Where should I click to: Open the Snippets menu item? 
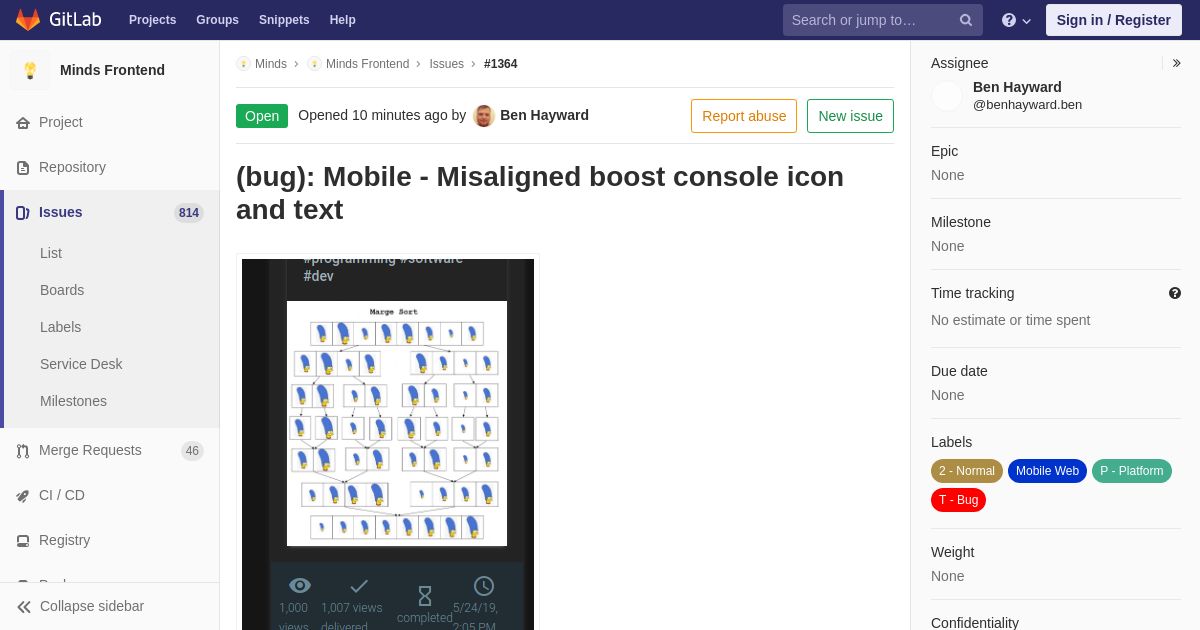[284, 20]
